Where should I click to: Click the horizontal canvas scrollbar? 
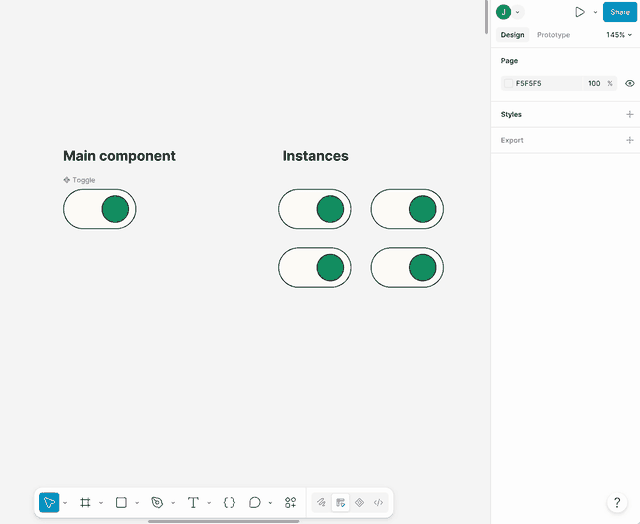[224, 521]
